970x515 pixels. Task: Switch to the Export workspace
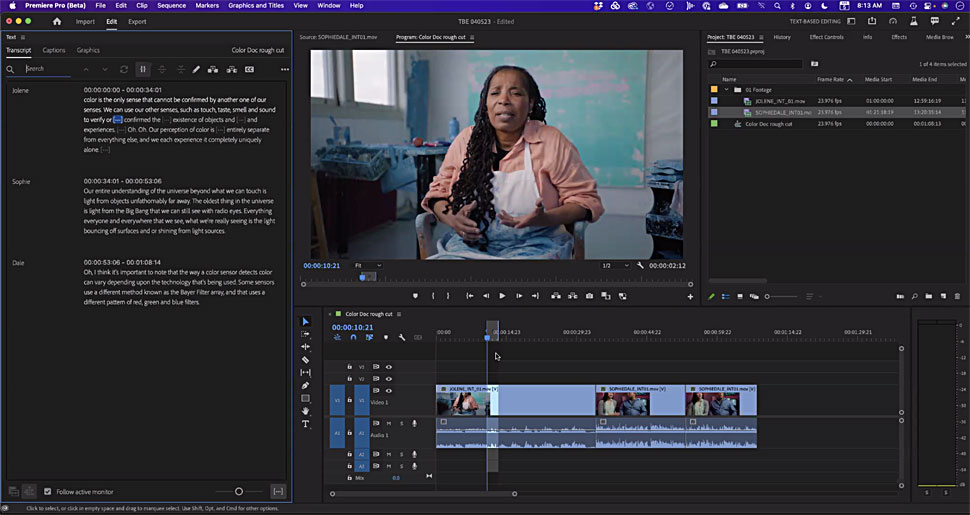coord(137,22)
